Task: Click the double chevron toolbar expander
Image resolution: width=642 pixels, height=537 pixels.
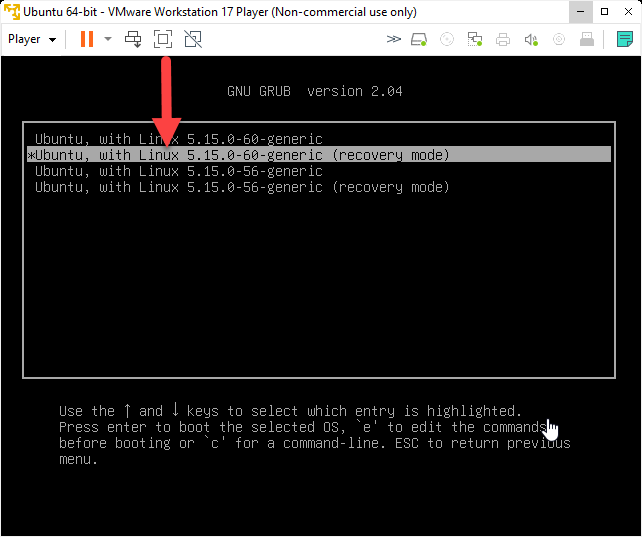Action: [393, 39]
